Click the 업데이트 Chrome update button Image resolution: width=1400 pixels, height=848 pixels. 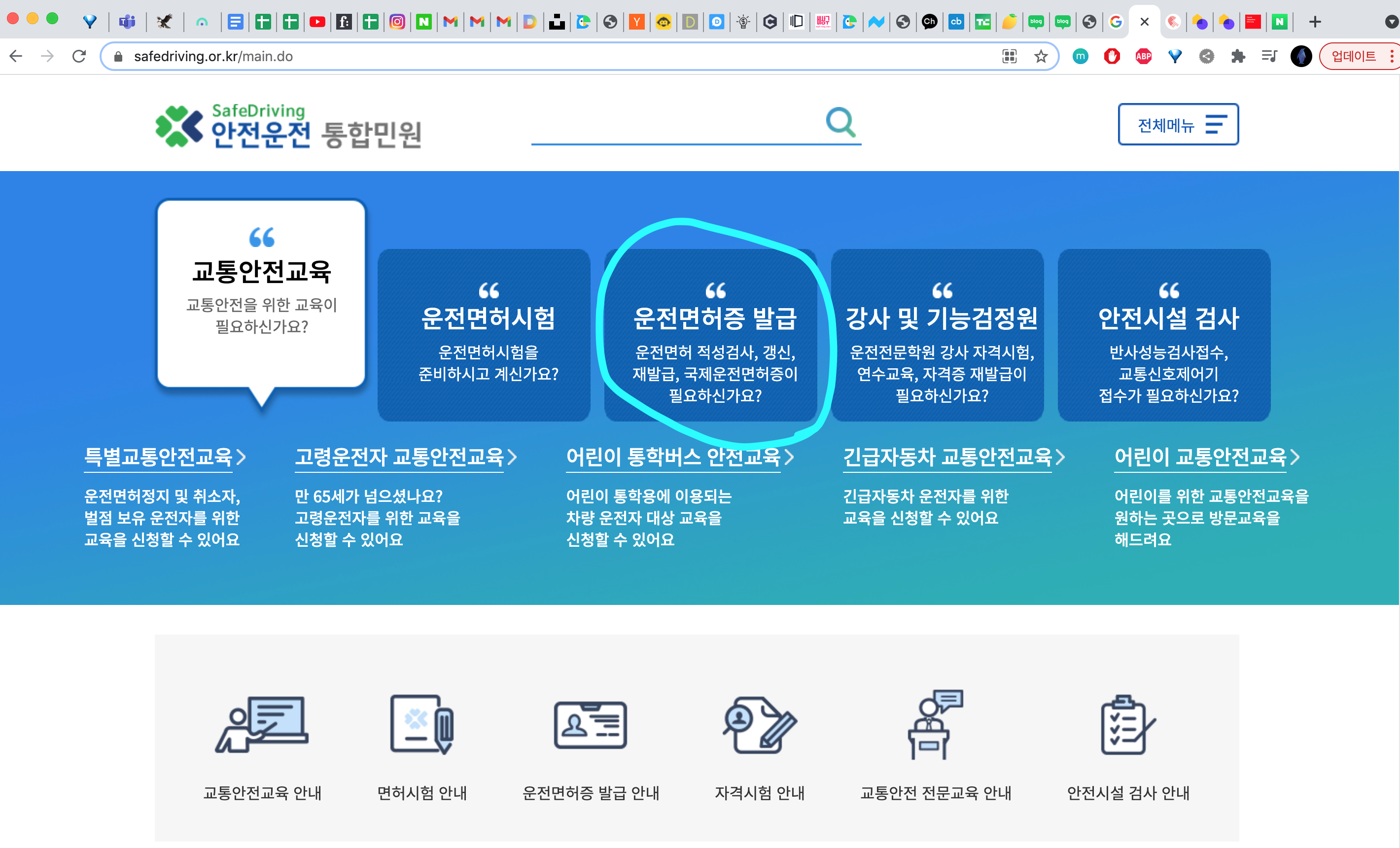[x=1353, y=56]
